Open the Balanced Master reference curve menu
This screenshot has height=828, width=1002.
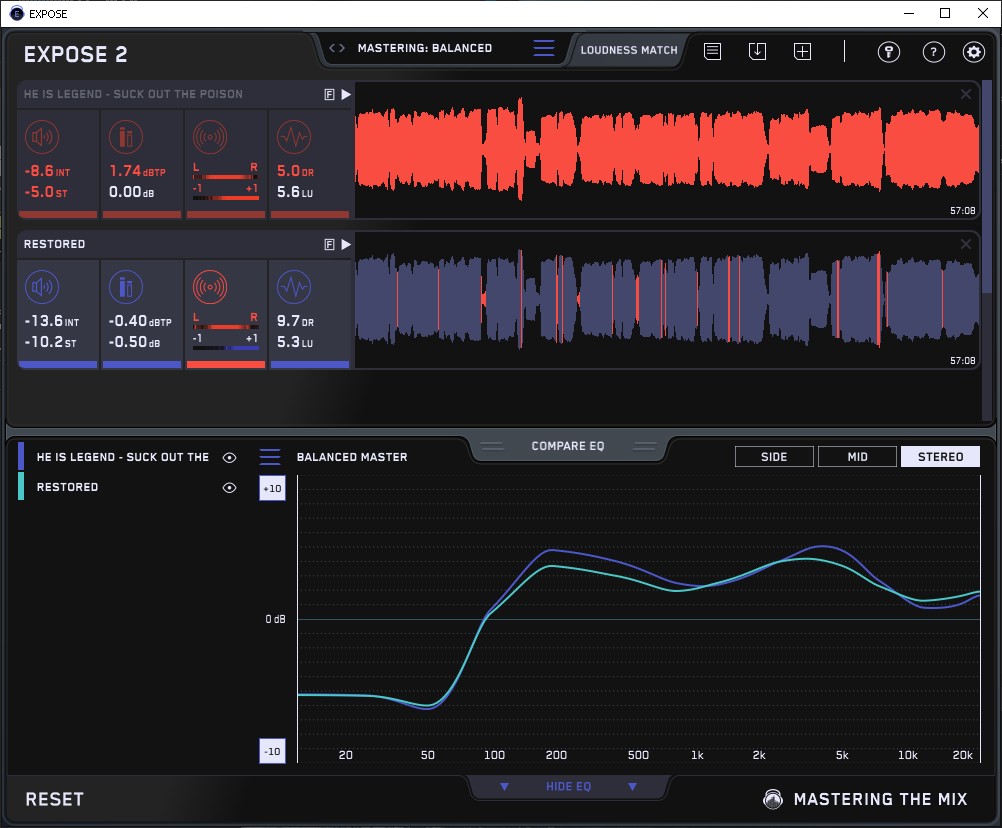(270, 457)
